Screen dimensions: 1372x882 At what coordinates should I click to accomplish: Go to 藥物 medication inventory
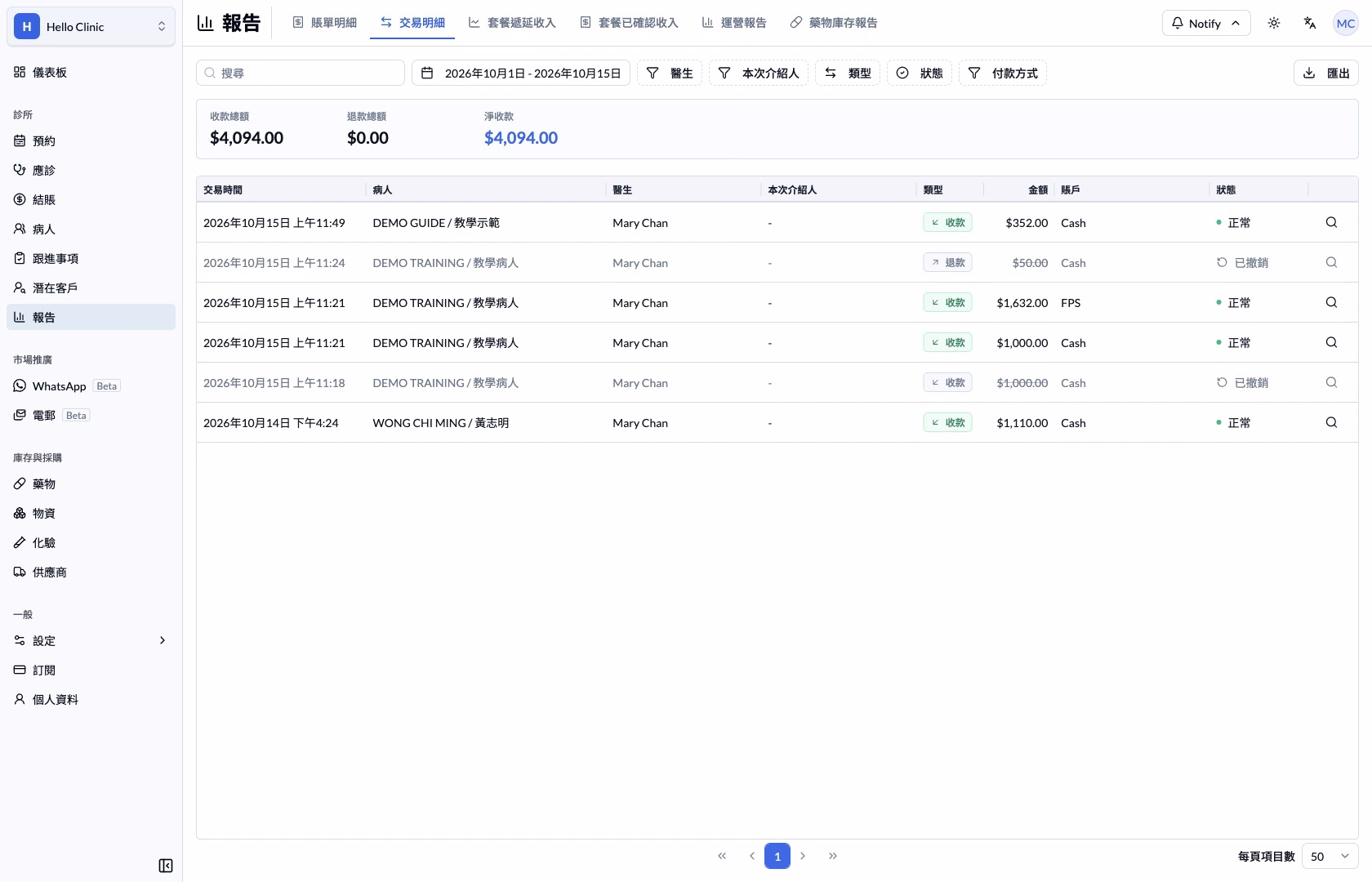[x=91, y=483]
